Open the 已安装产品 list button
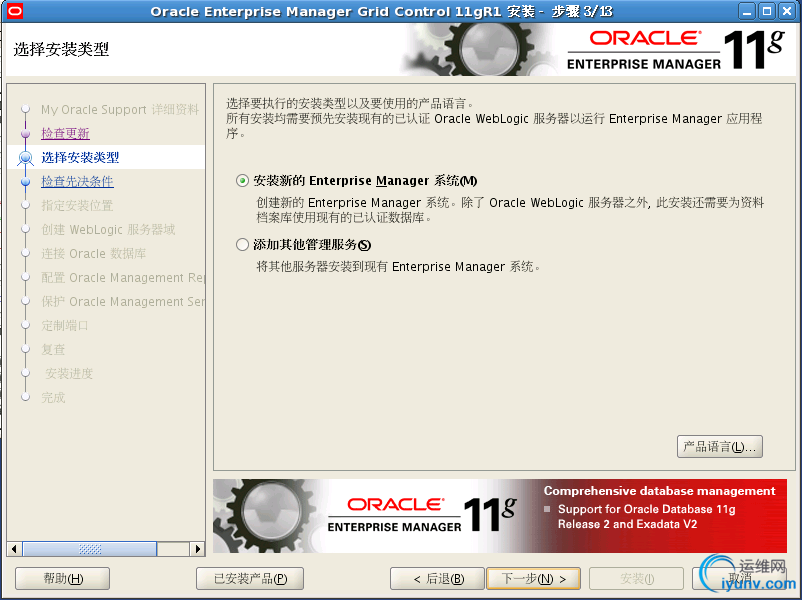The width and height of the screenshot is (802, 600). [250, 579]
